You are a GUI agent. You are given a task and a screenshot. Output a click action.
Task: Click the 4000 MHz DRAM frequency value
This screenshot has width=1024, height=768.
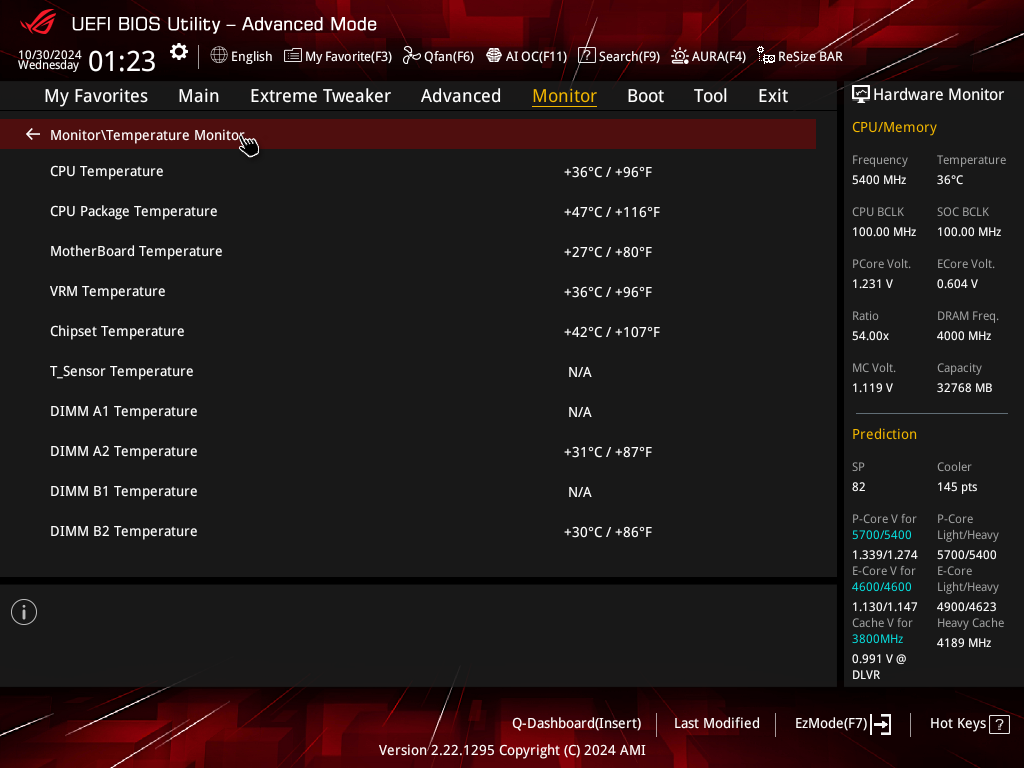tap(964, 336)
